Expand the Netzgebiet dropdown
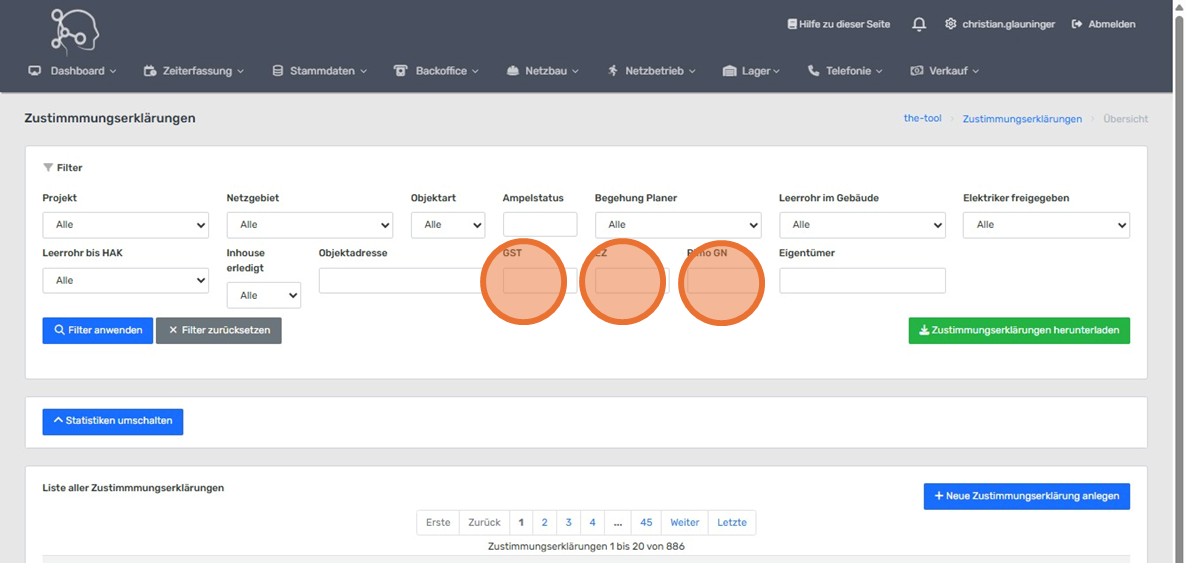This screenshot has width=1186, height=563. (x=309, y=225)
